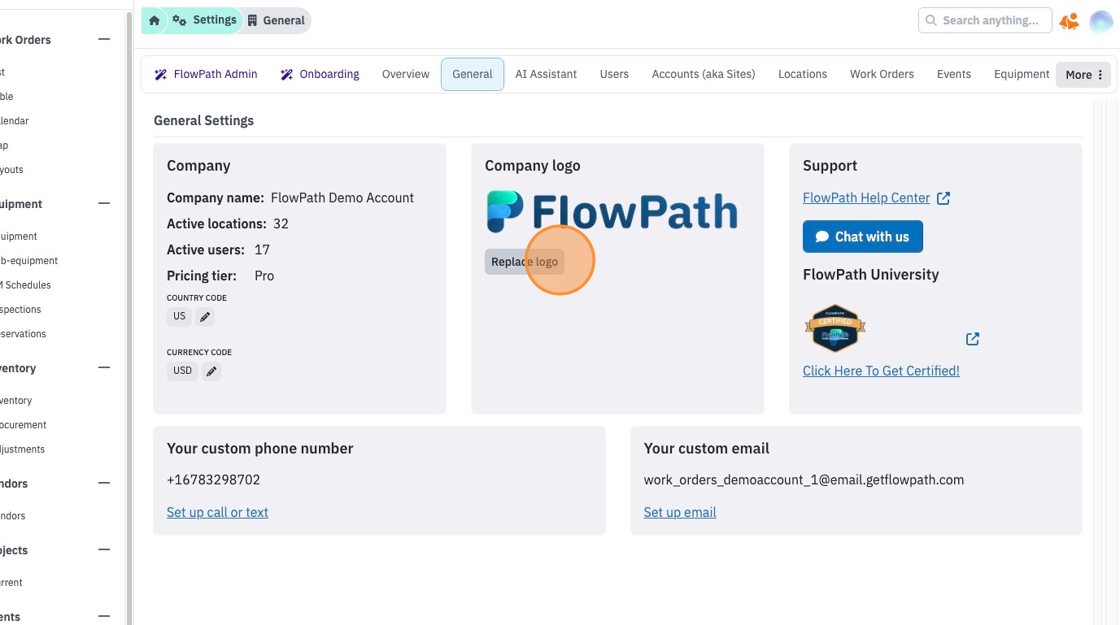The image size is (1120, 625).
Task: Open the FlowPath Help Center link
Action: click(866, 198)
